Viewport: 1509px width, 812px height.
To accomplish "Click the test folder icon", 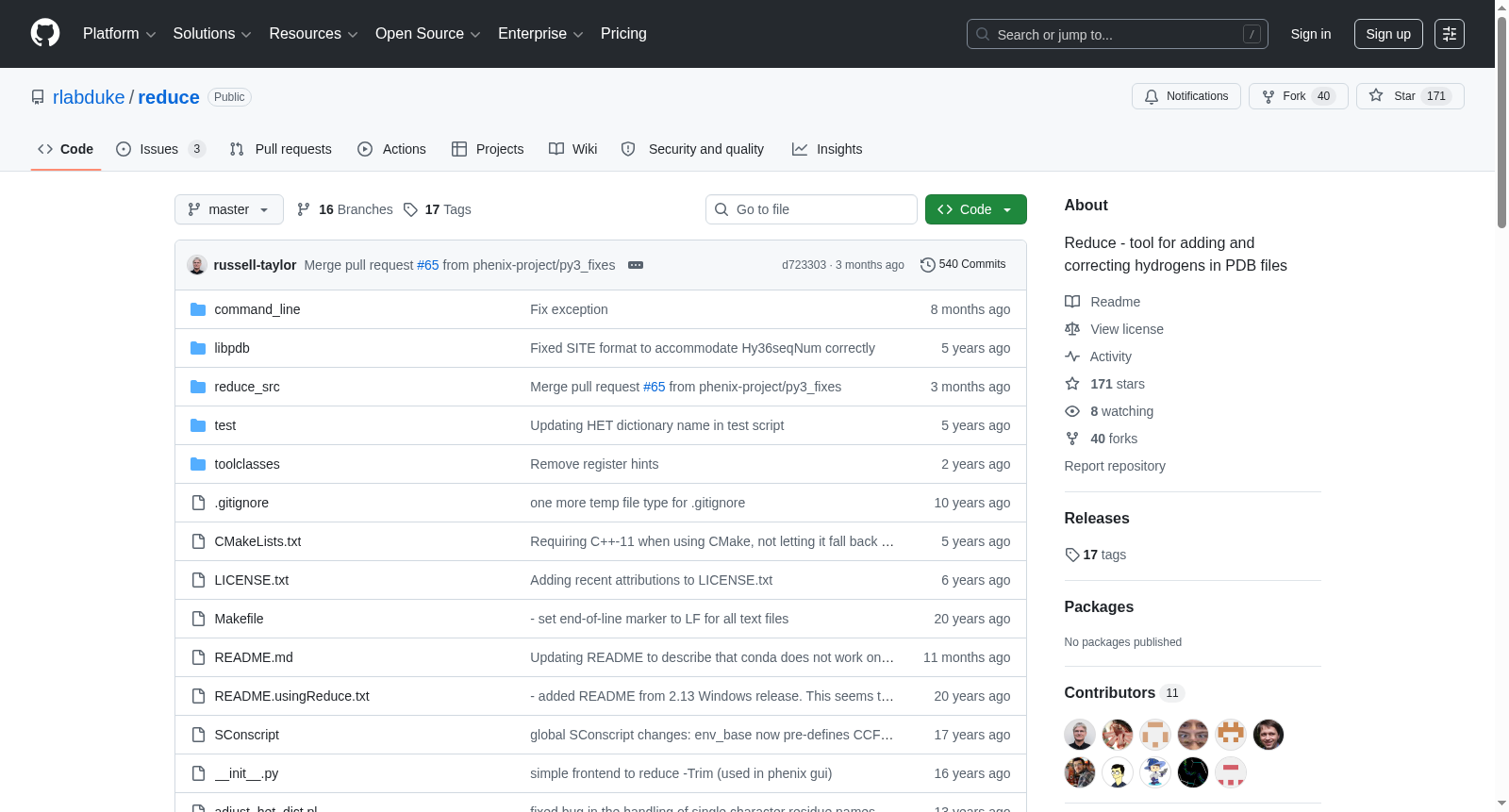I will (x=198, y=425).
